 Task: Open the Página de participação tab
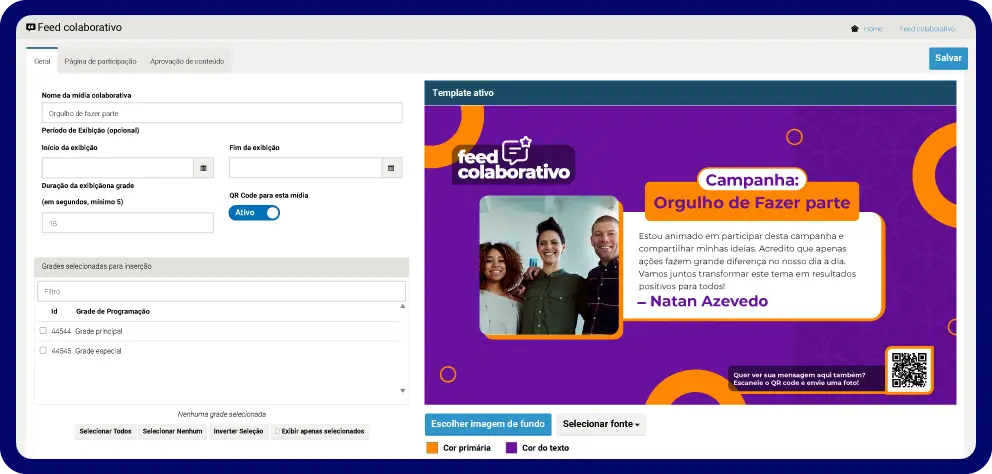[101, 61]
